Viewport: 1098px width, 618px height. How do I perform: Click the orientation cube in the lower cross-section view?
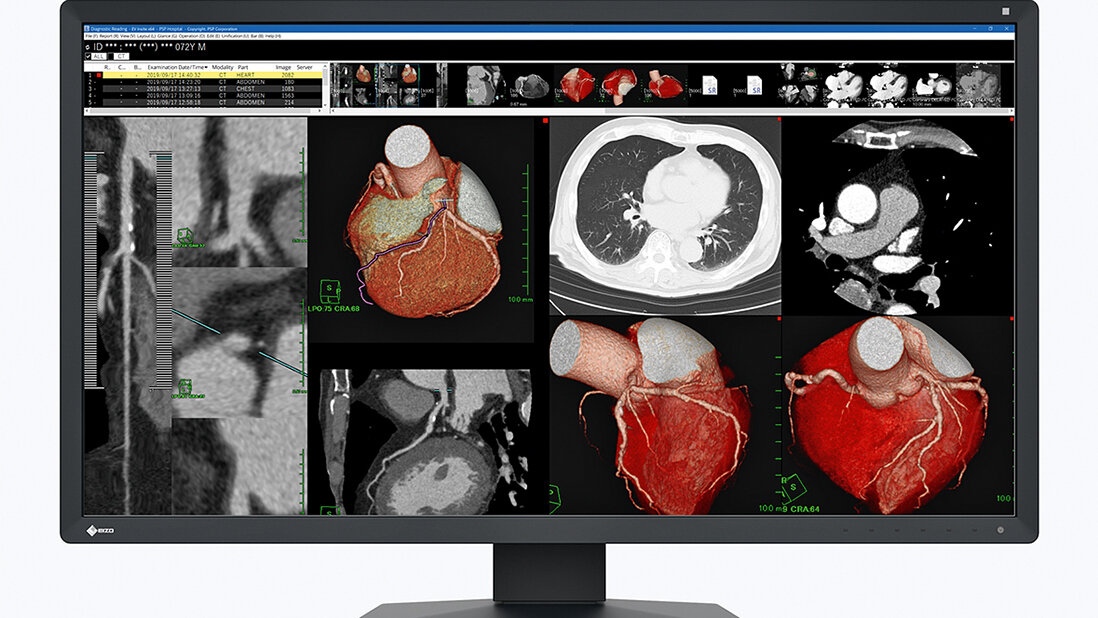click(x=185, y=386)
